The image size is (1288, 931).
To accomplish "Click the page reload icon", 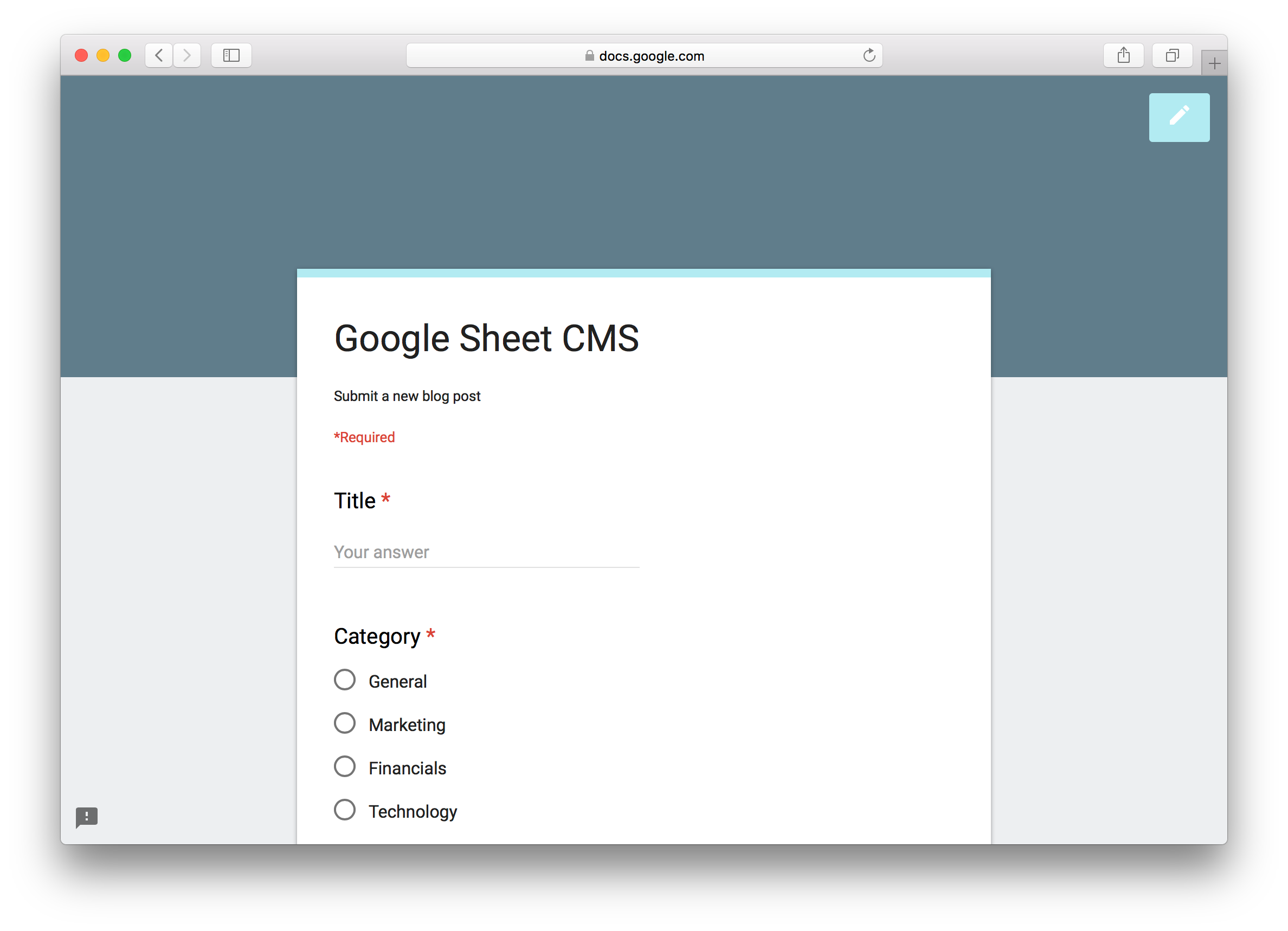I will click(870, 55).
